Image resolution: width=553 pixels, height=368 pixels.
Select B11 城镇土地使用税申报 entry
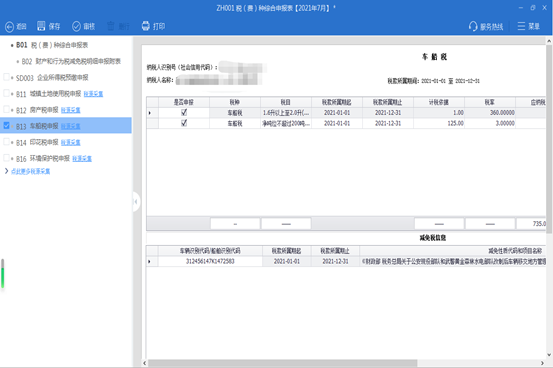(48, 94)
